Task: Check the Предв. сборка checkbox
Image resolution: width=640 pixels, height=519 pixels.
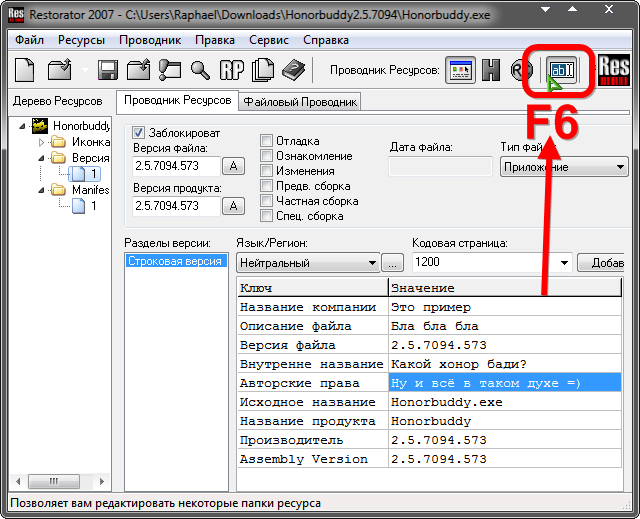Action: [x=266, y=186]
